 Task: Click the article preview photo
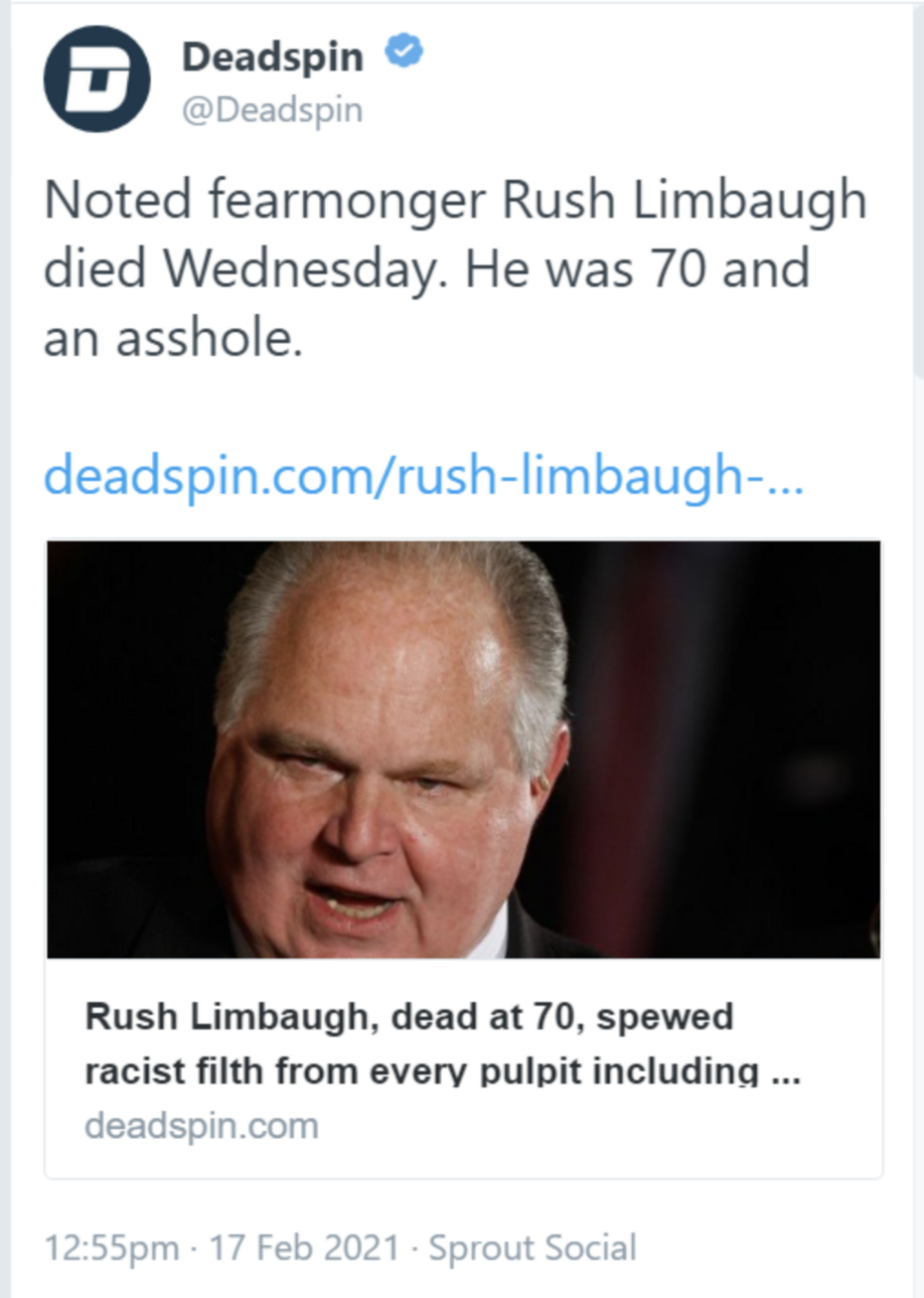click(463, 749)
